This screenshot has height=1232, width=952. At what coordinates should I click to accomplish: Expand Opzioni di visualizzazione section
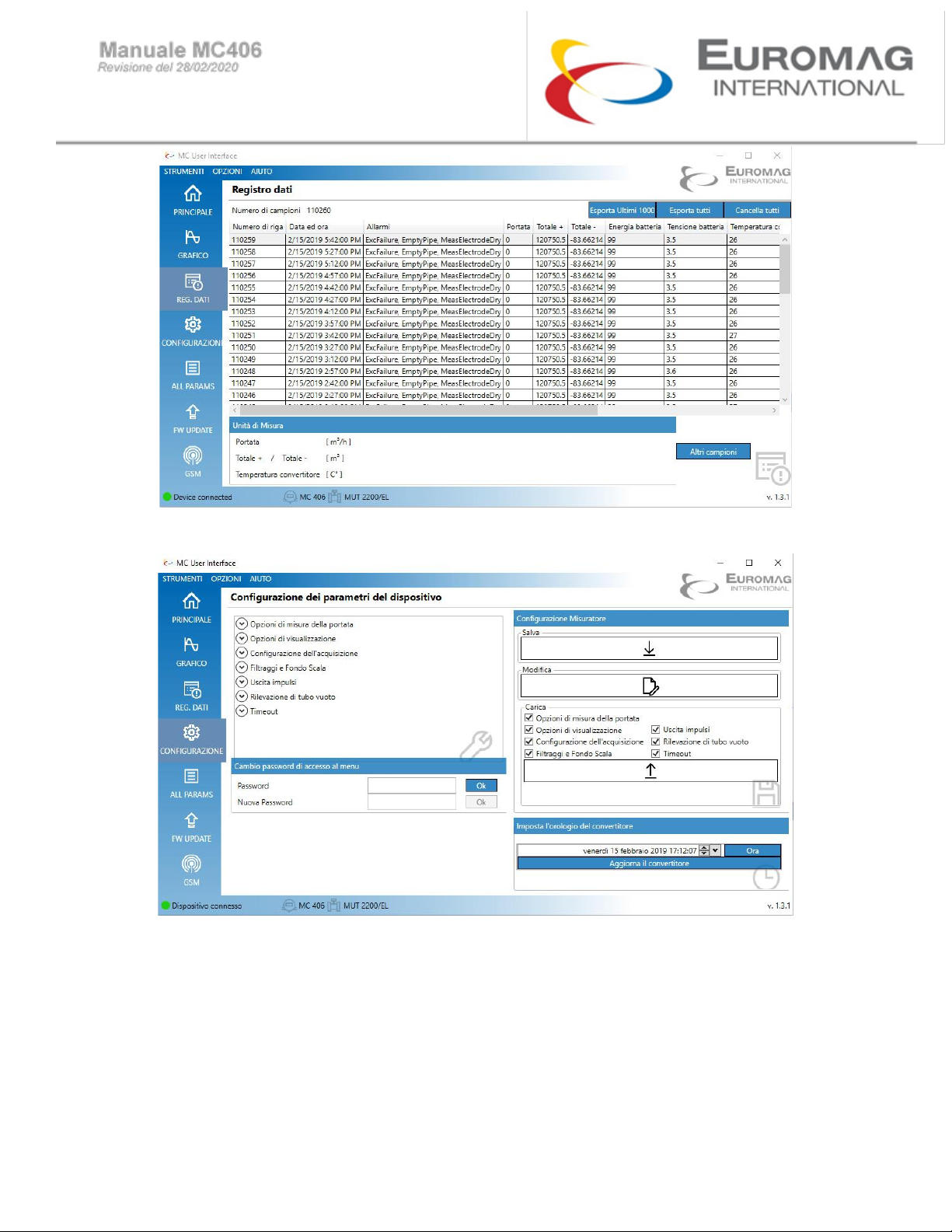coord(242,638)
